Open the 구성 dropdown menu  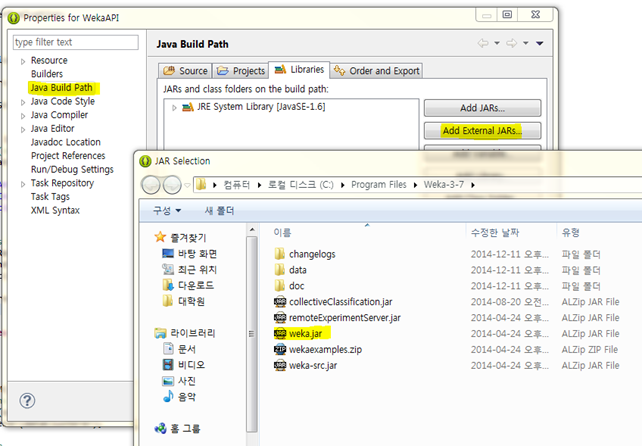pyautogui.click(x=167, y=211)
